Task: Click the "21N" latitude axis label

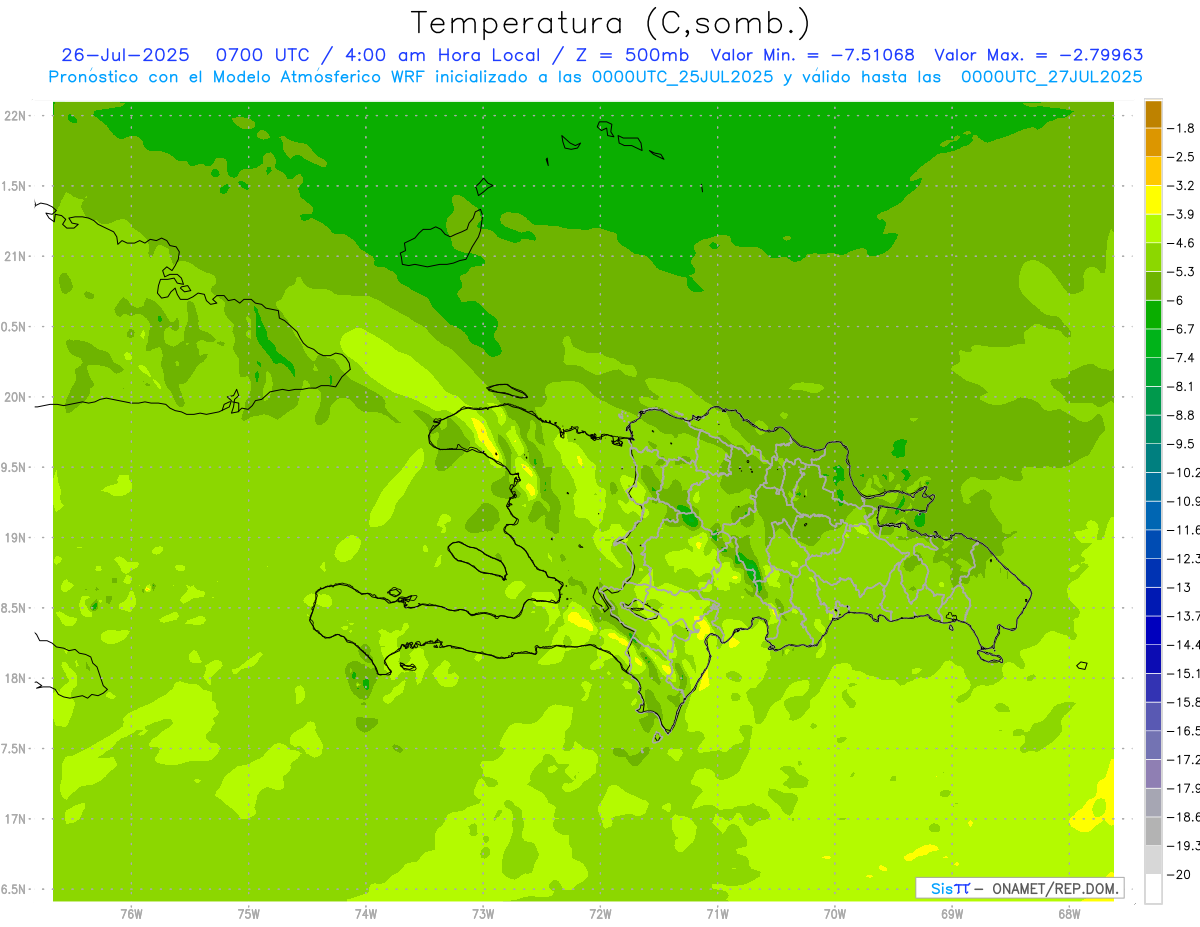Action: pos(15,257)
